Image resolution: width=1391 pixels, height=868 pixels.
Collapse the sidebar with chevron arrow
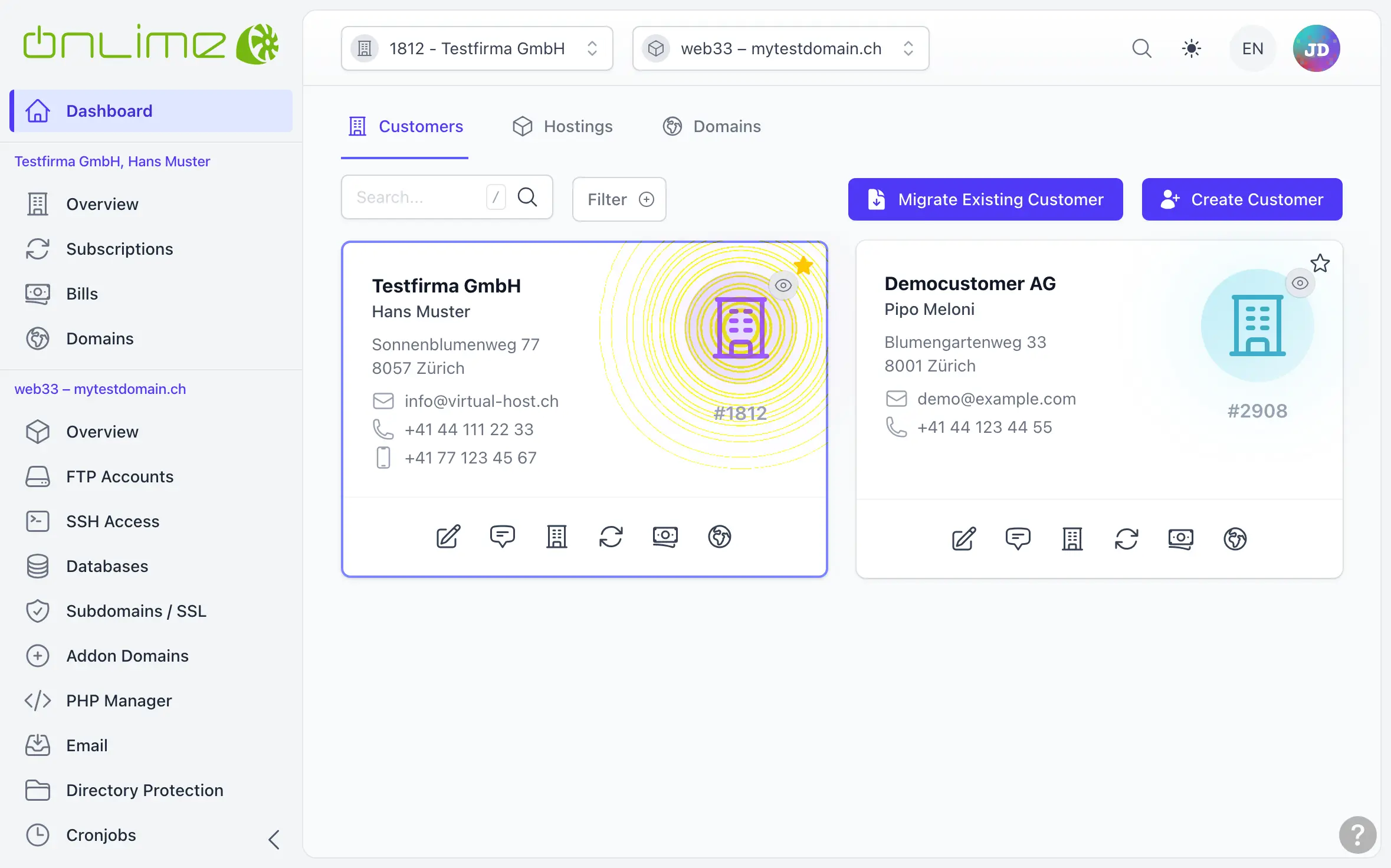click(x=274, y=839)
